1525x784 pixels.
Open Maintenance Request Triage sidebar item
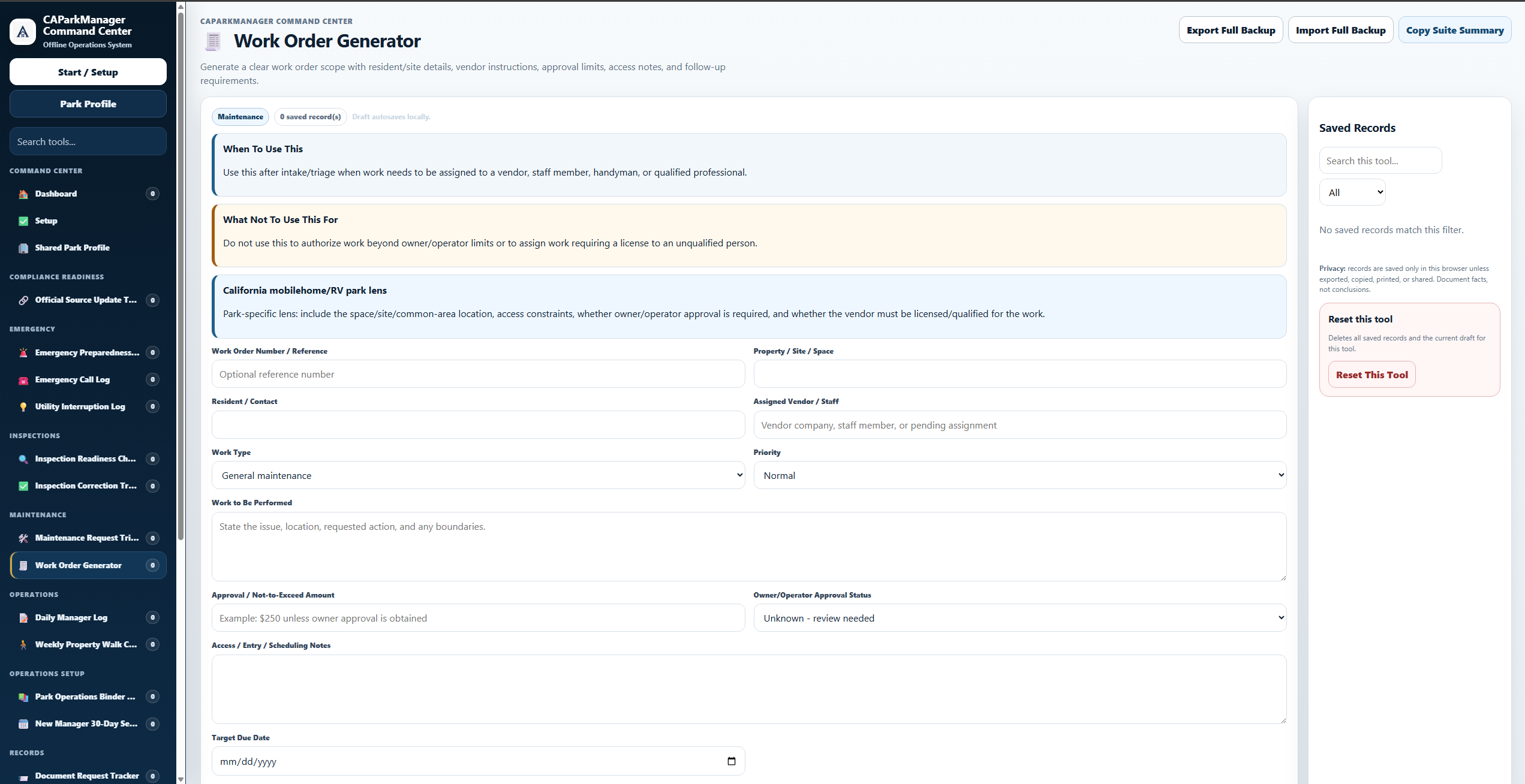coord(88,538)
